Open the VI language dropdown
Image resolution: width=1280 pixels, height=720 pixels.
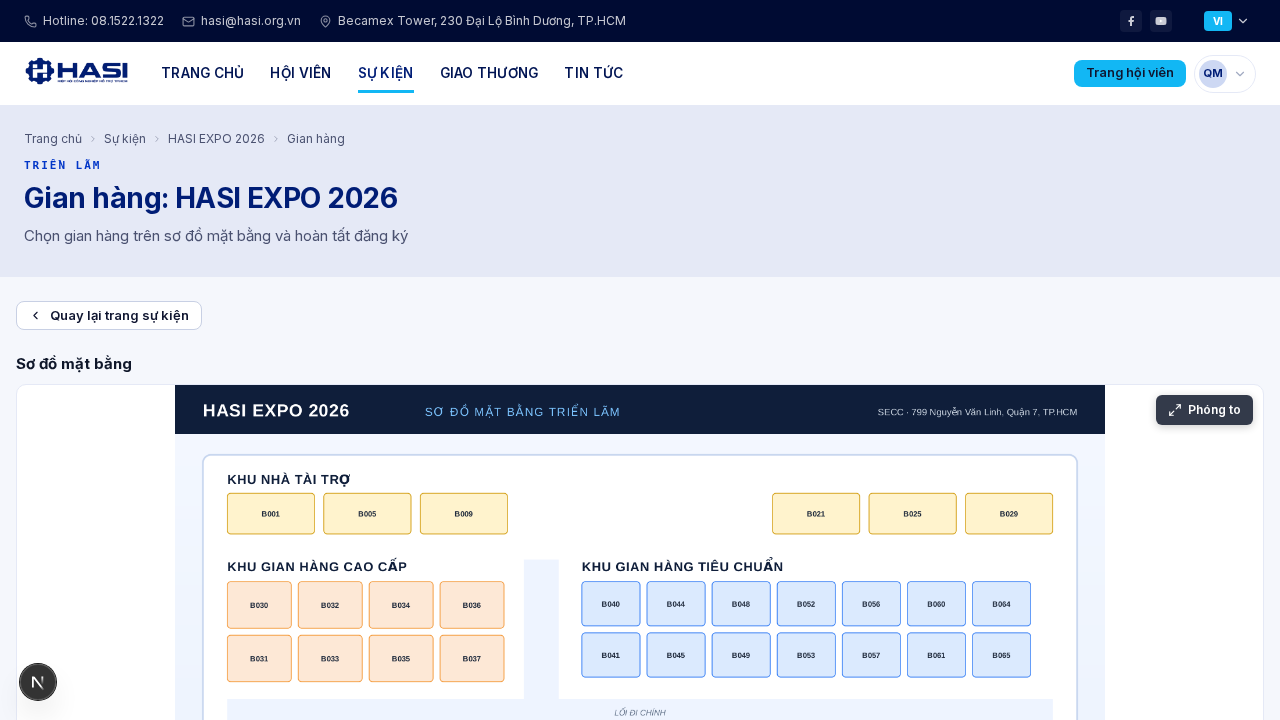(1226, 21)
